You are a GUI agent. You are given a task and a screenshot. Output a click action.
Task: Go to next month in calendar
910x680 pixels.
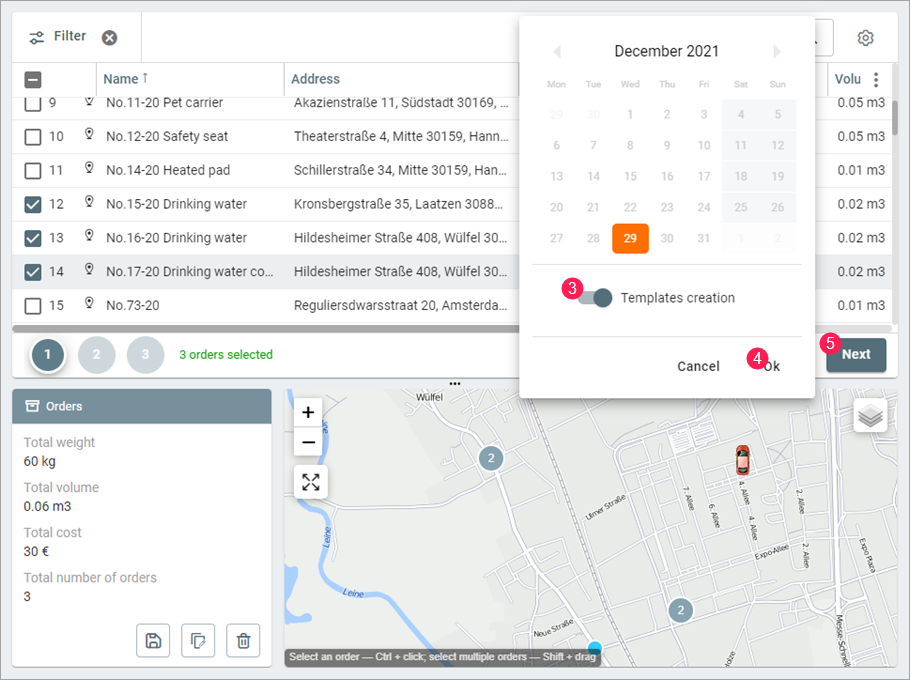[778, 52]
